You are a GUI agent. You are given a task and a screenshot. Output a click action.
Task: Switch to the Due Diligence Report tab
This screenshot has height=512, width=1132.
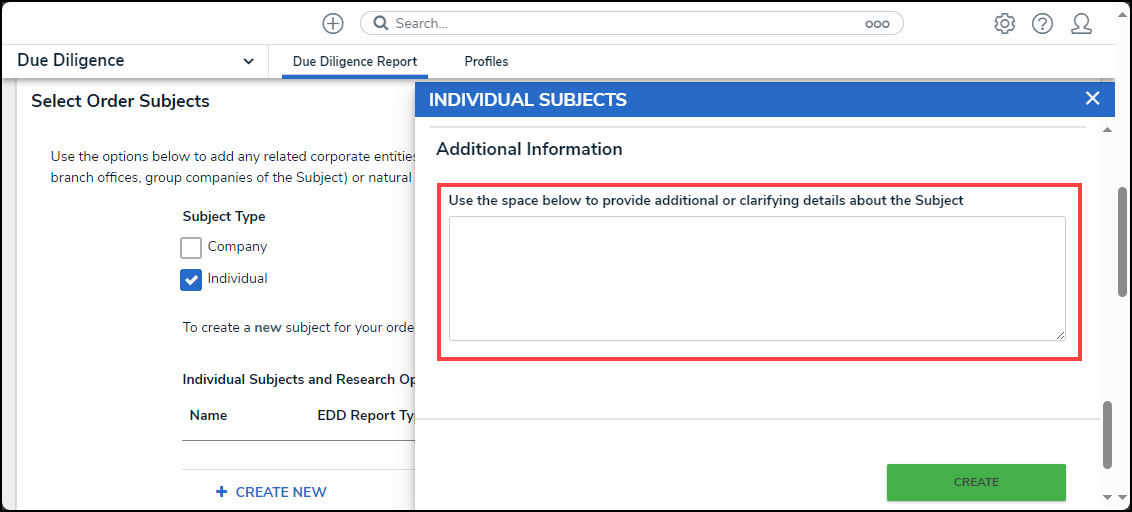(x=354, y=61)
